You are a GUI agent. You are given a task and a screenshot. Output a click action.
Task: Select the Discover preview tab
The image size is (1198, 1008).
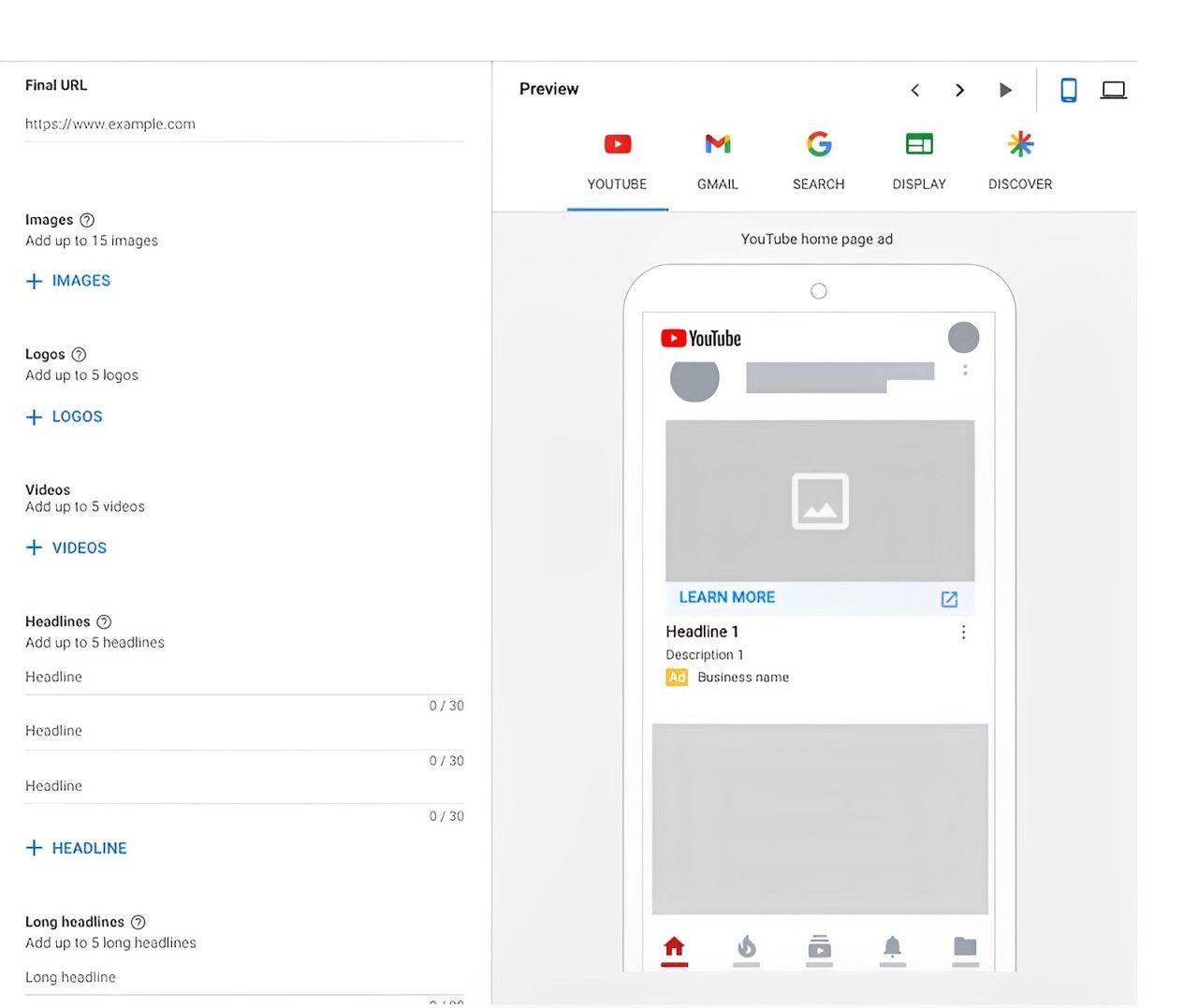click(x=1020, y=161)
